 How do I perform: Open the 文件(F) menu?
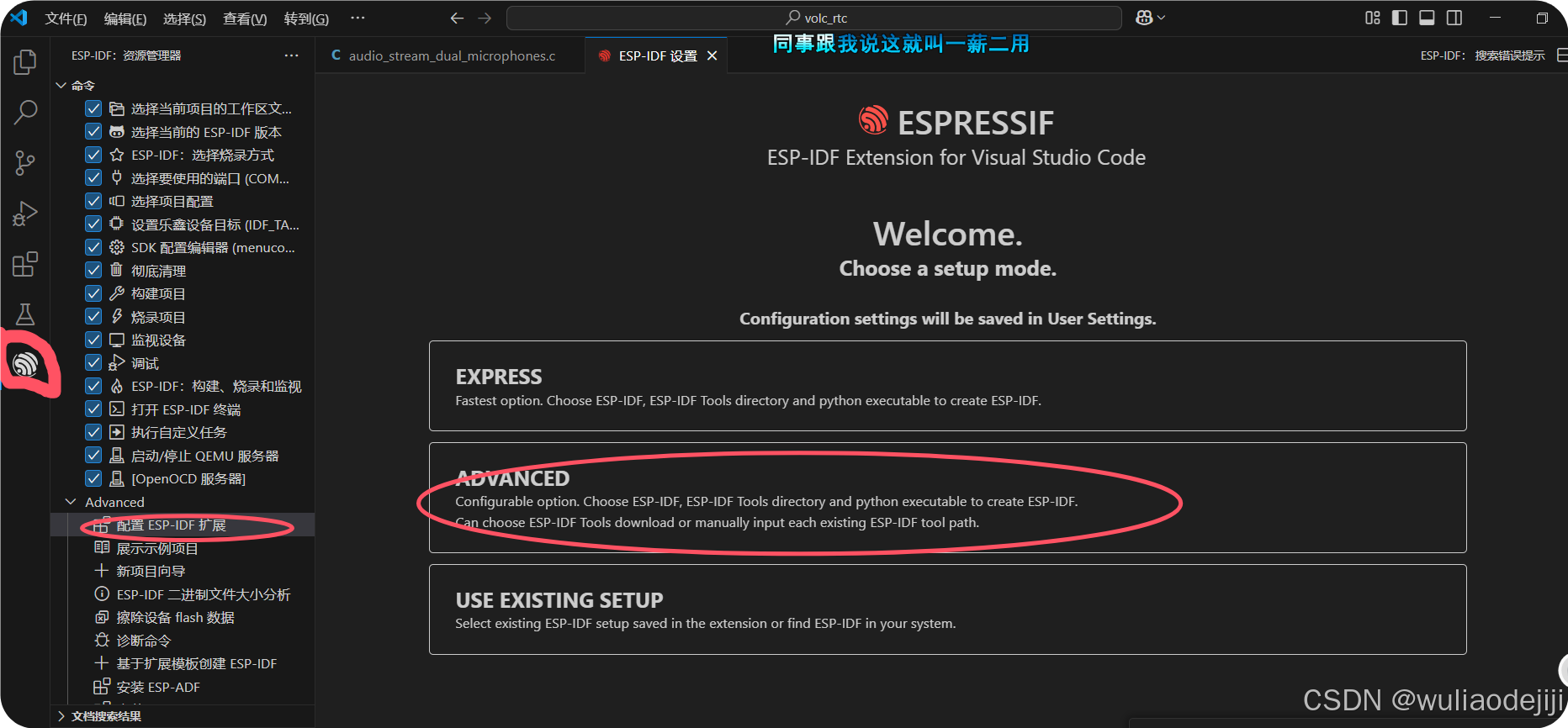(x=66, y=18)
